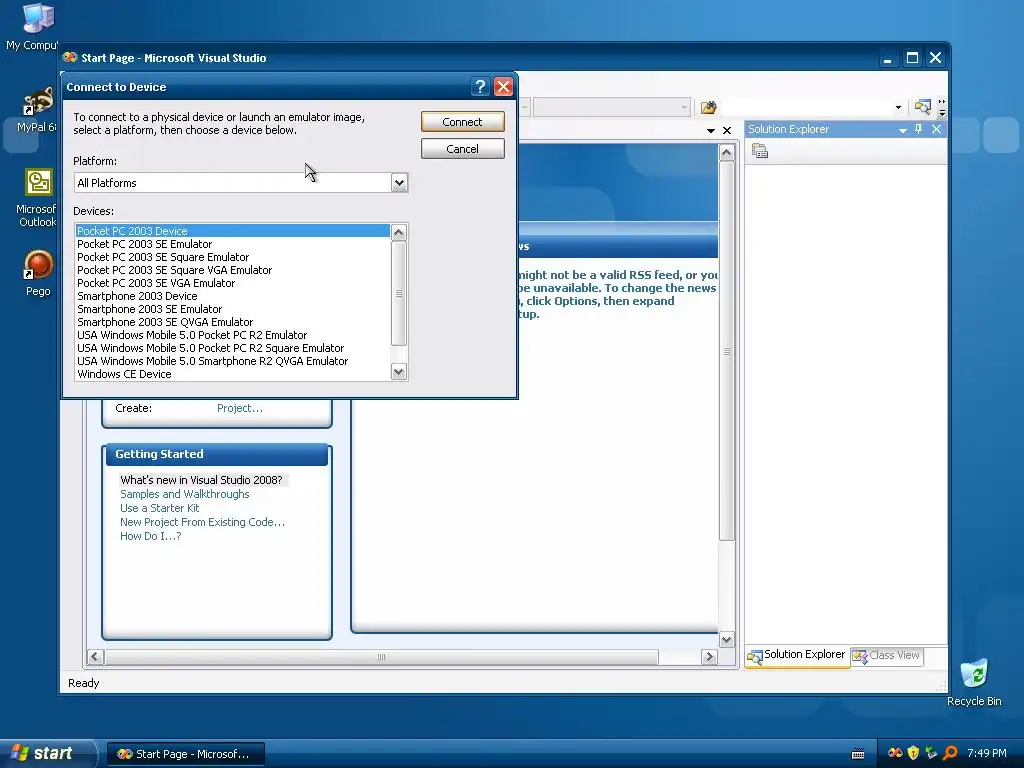Close the Solution Explorer panel

coord(936,129)
